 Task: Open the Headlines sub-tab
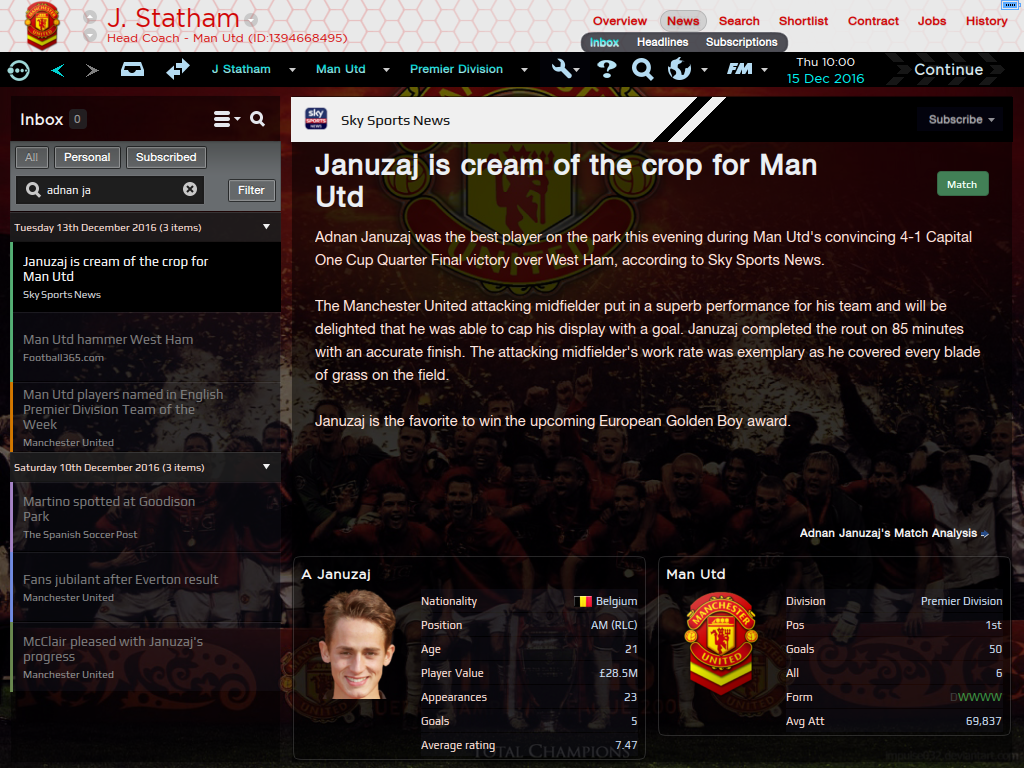(x=662, y=42)
